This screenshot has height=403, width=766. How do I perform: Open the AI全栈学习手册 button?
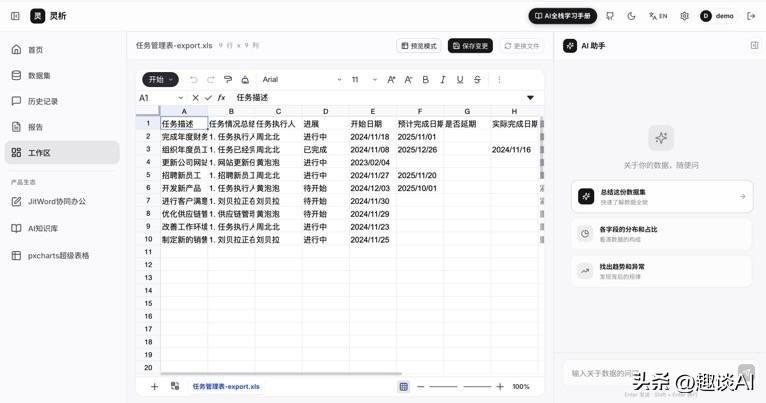point(563,16)
